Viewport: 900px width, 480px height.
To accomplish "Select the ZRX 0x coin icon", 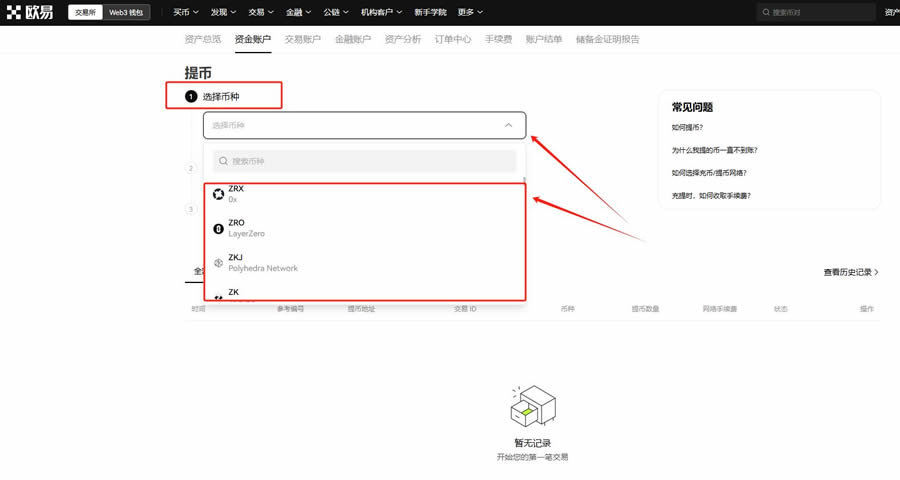I will [218, 194].
